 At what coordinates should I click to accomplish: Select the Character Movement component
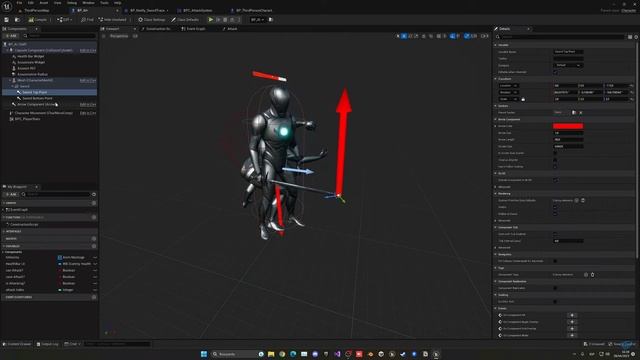pyautogui.click(x=43, y=113)
